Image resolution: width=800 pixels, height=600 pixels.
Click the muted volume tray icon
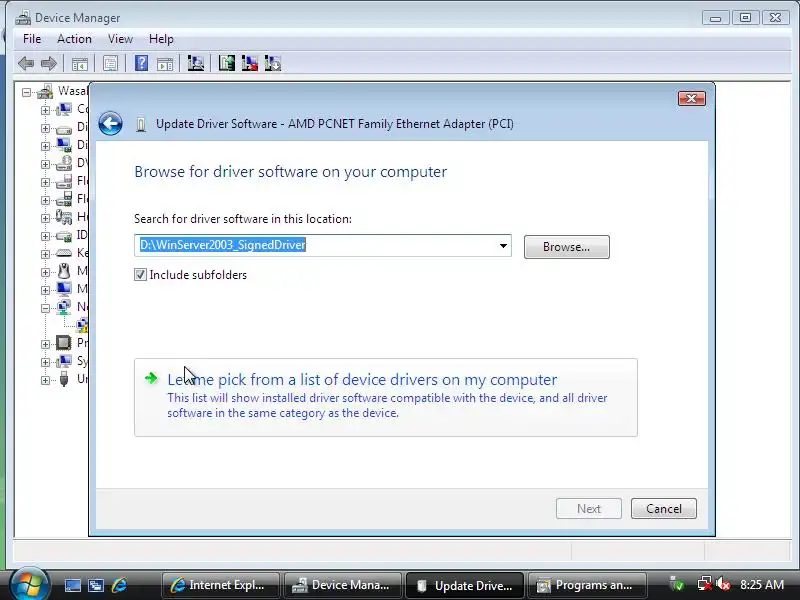click(x=722, y=584)
